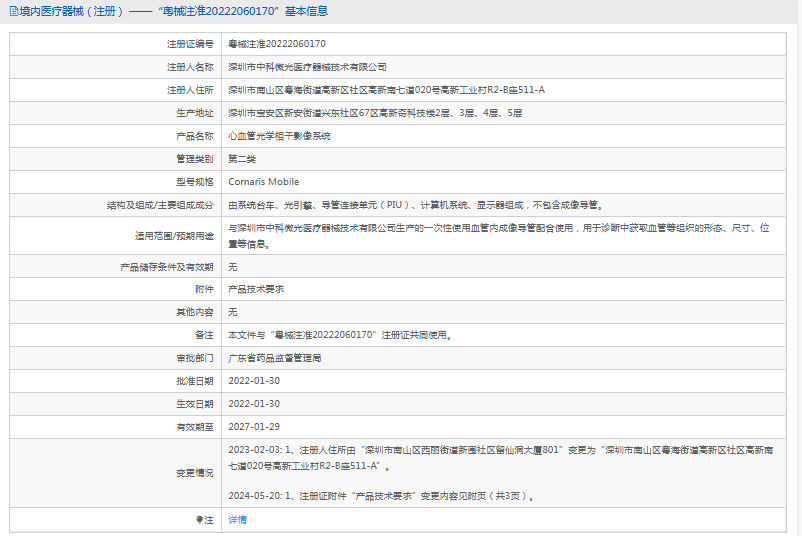The width and height of the screenshot is (802, 536).
Task: Click the 注册证编号 label cell
Action: coord(190,44)
